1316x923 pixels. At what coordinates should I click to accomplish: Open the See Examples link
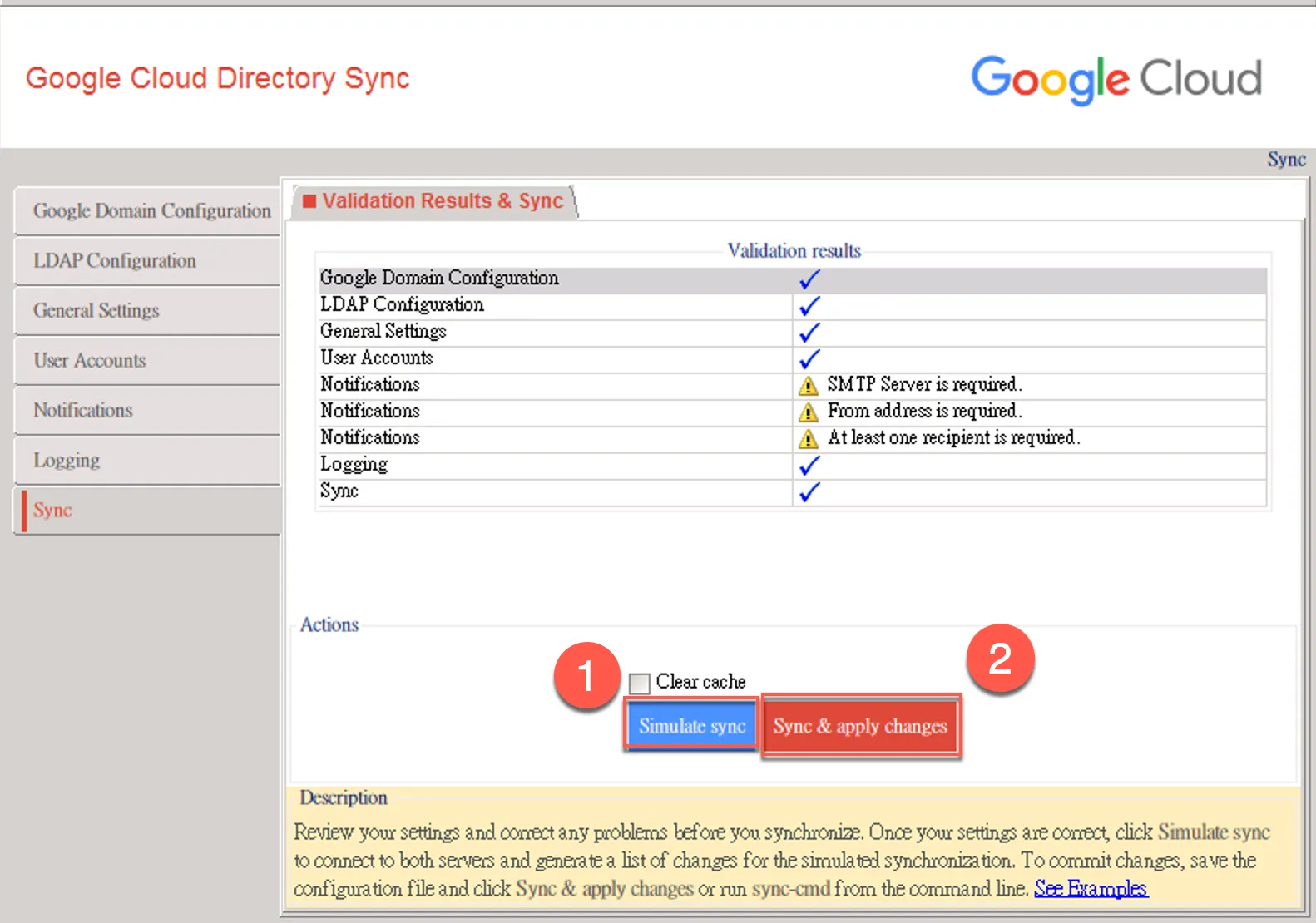pyautogui.click(x=1091, y=889)
